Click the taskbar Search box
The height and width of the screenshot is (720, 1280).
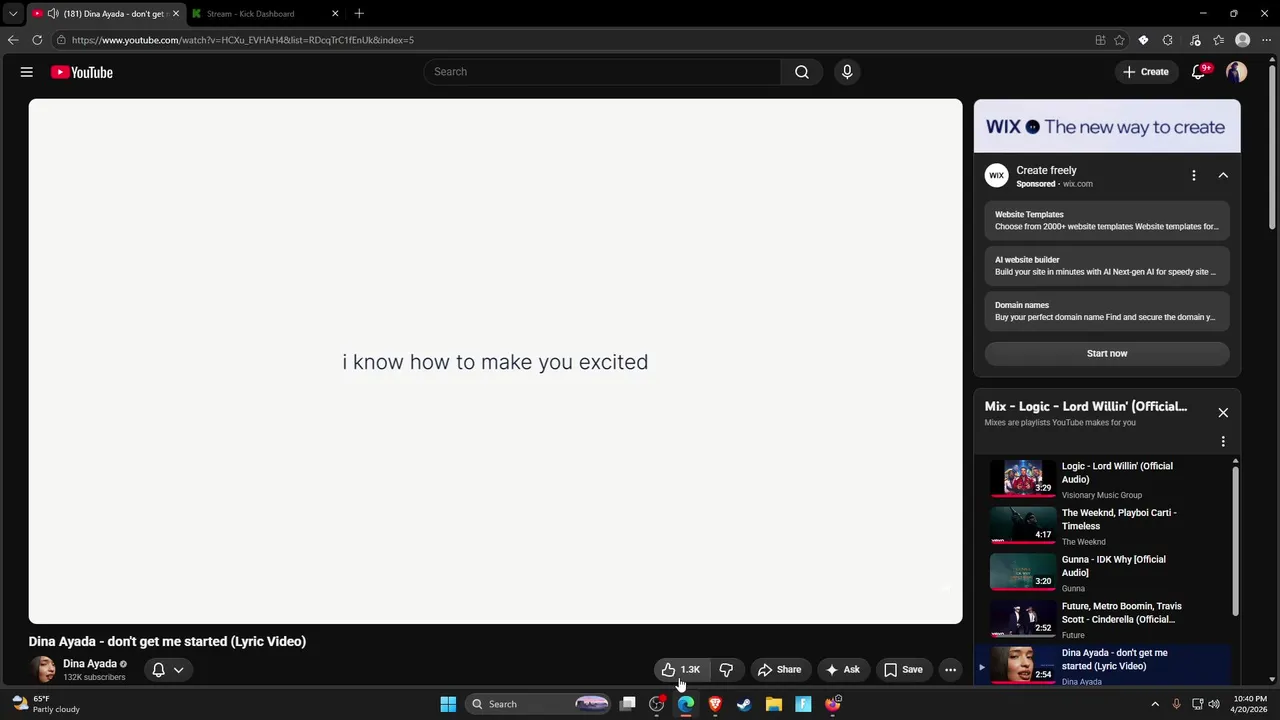click(x=540, y=704)
